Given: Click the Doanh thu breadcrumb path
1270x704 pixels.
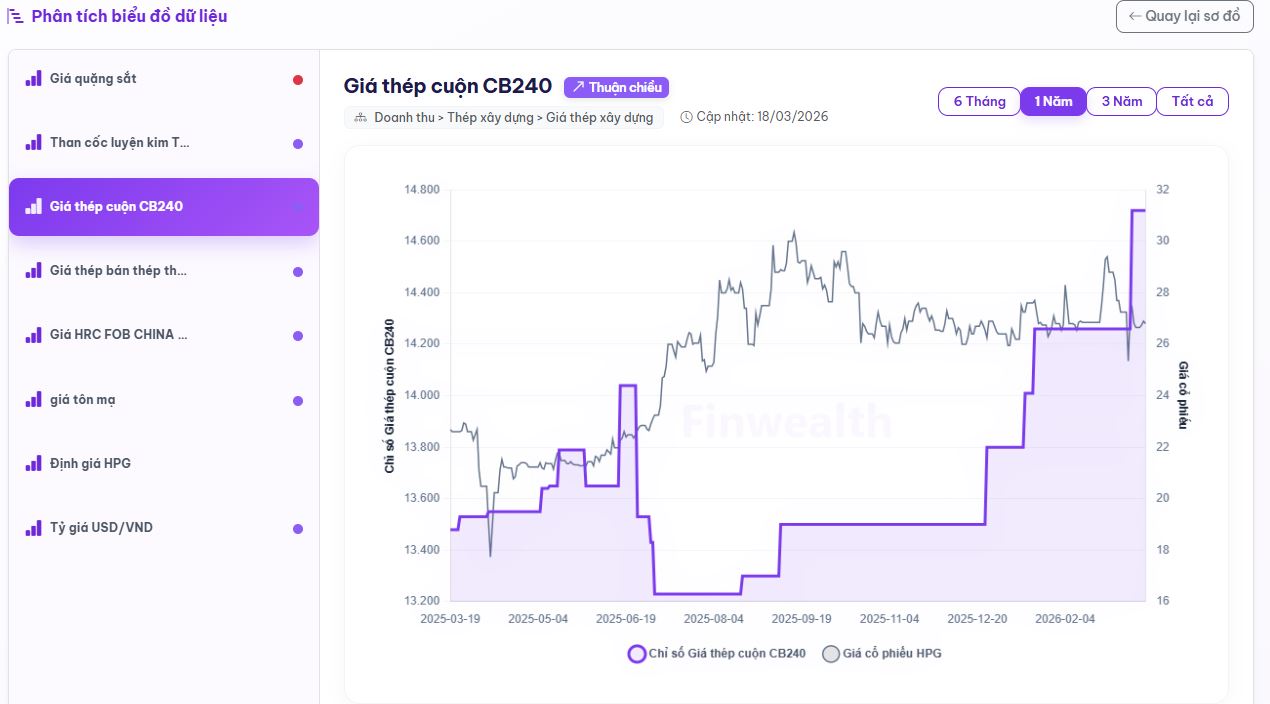Looking at the screenshot, I should click(x=513, y=118).
